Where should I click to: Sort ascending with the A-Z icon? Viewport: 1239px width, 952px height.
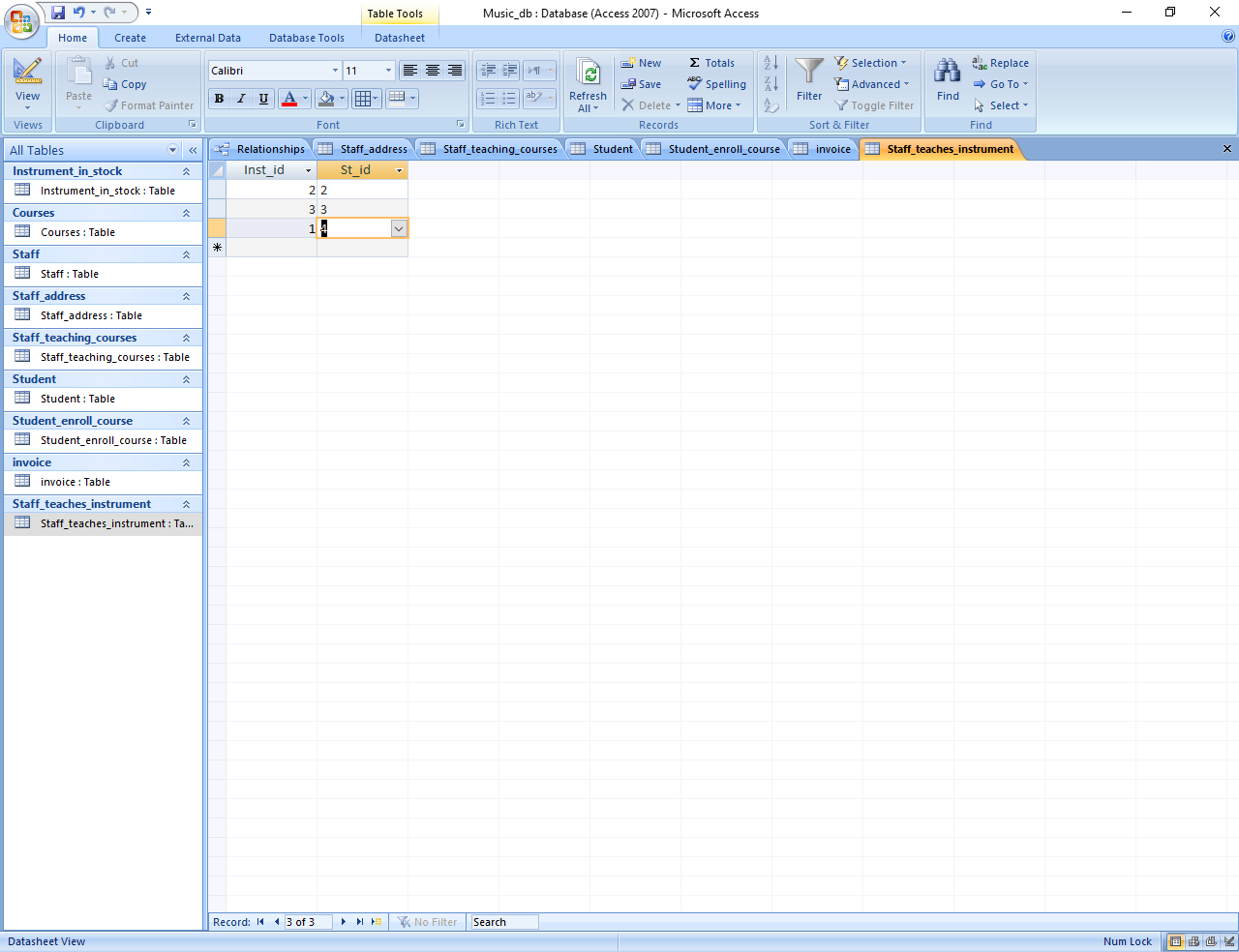point(771,63)
